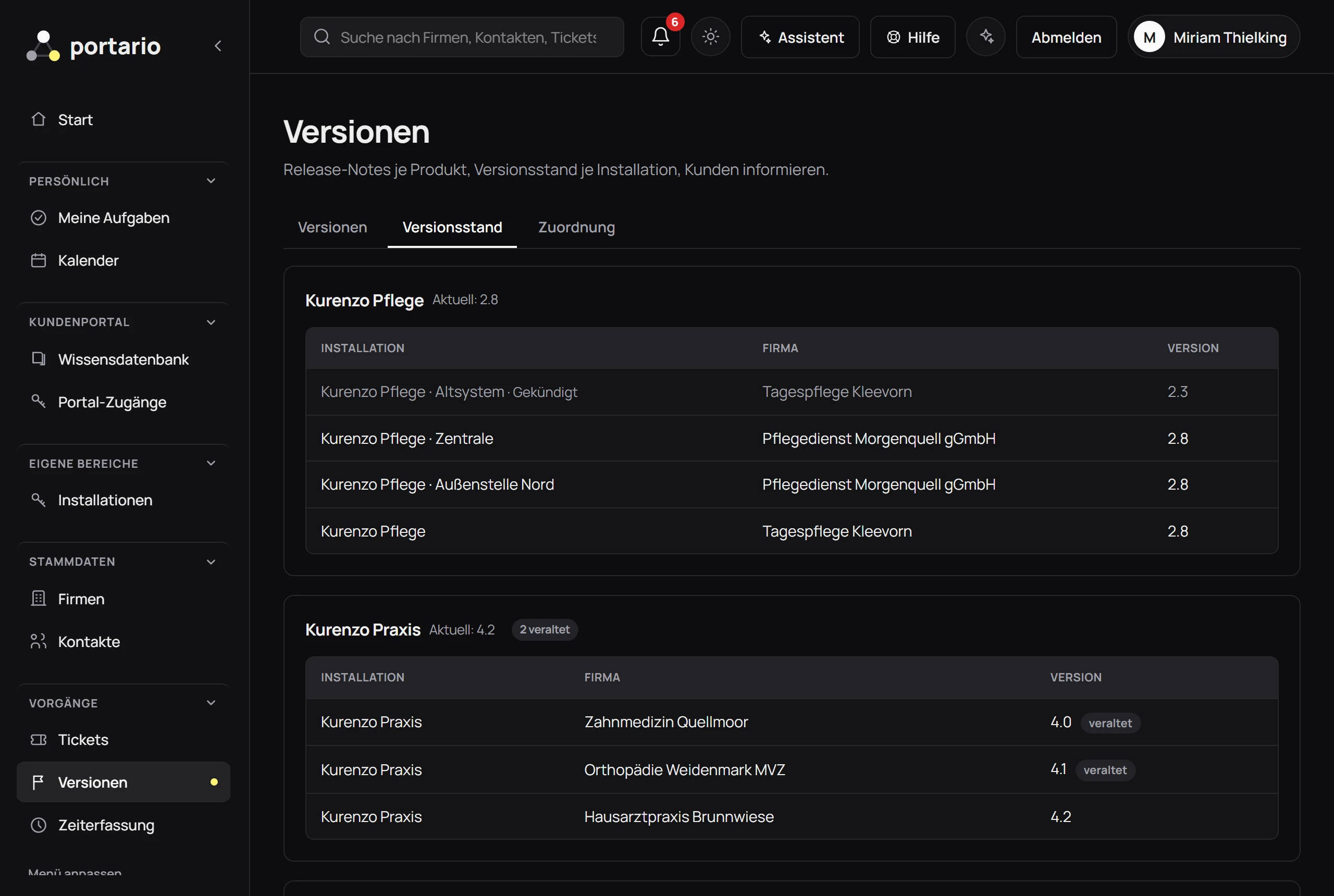Screen dimensions: 1334x896
Task: Click Pflegedienst Morgenquell gGmbH in Zentrale row
Action: coord(879,438)
